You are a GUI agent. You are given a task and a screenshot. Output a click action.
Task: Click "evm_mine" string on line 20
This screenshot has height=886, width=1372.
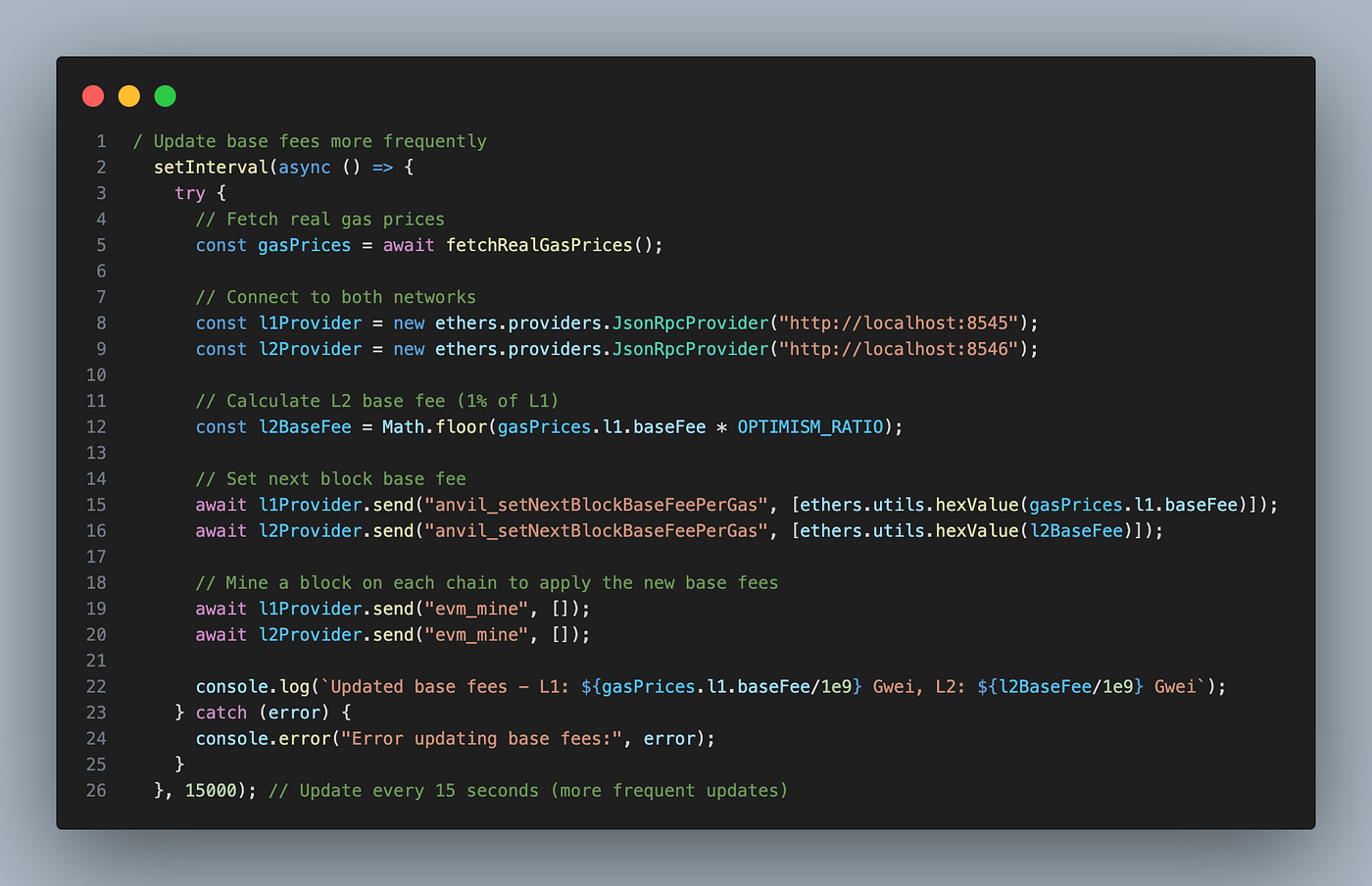476,635
